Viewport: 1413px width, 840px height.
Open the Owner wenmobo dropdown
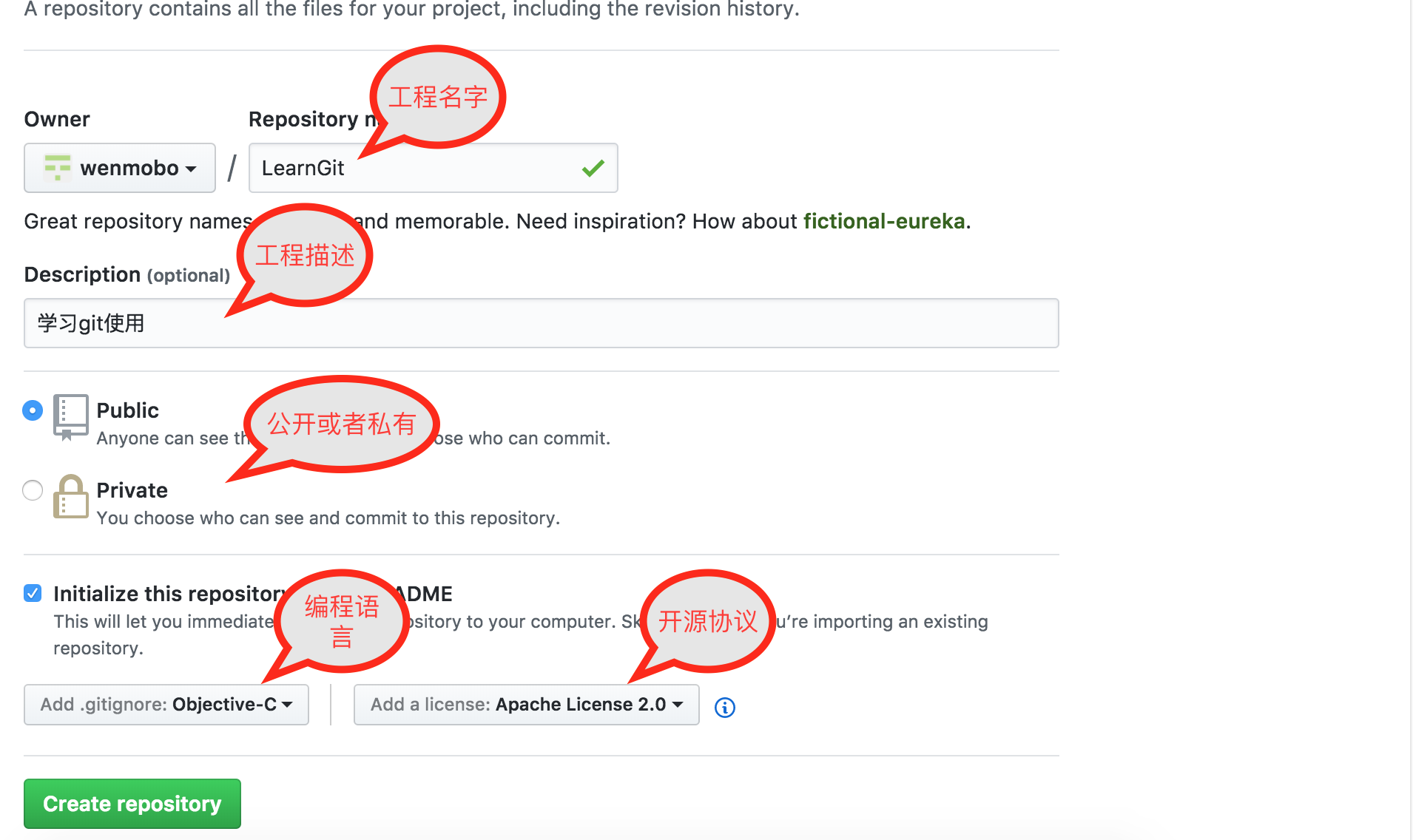[120, 168]
